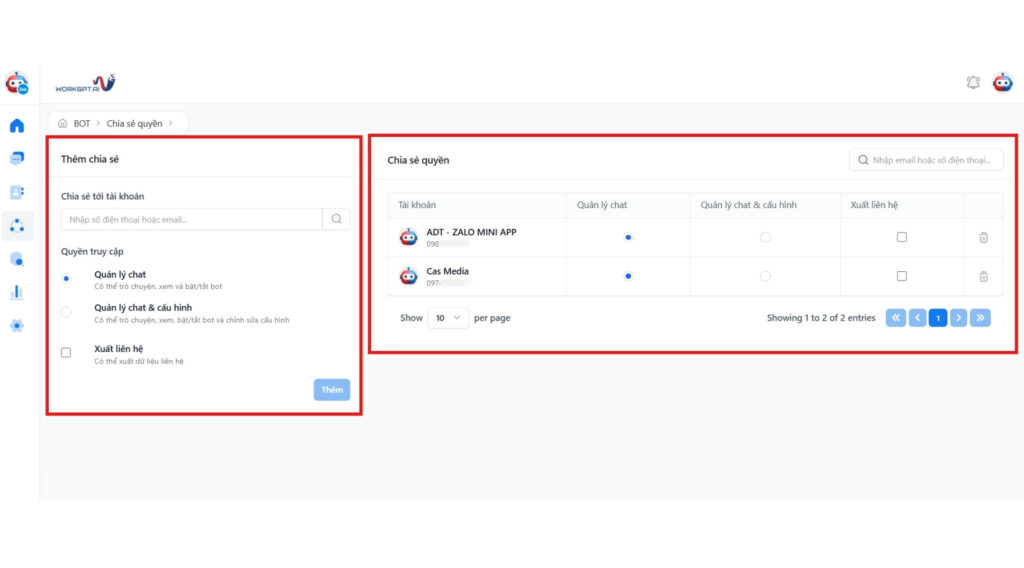Image resolution: width=1024 pixels, height=568 pixels.
Task: Tick 'Xuất liên hệ' for Cas Media row
Action: tap(901, 276)
